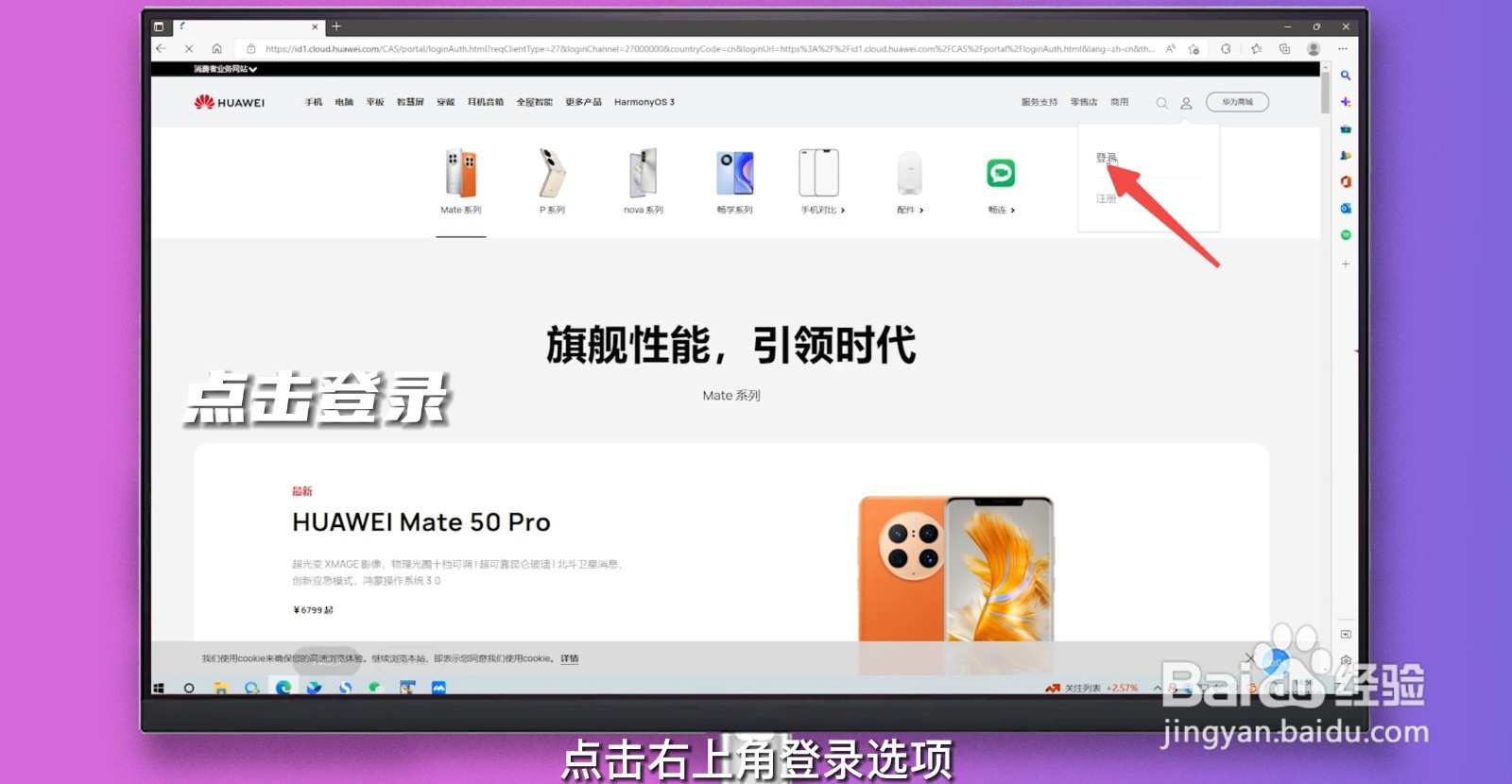
Task: Click the HUAWEI logo in the header
Action: coord(230,102)
